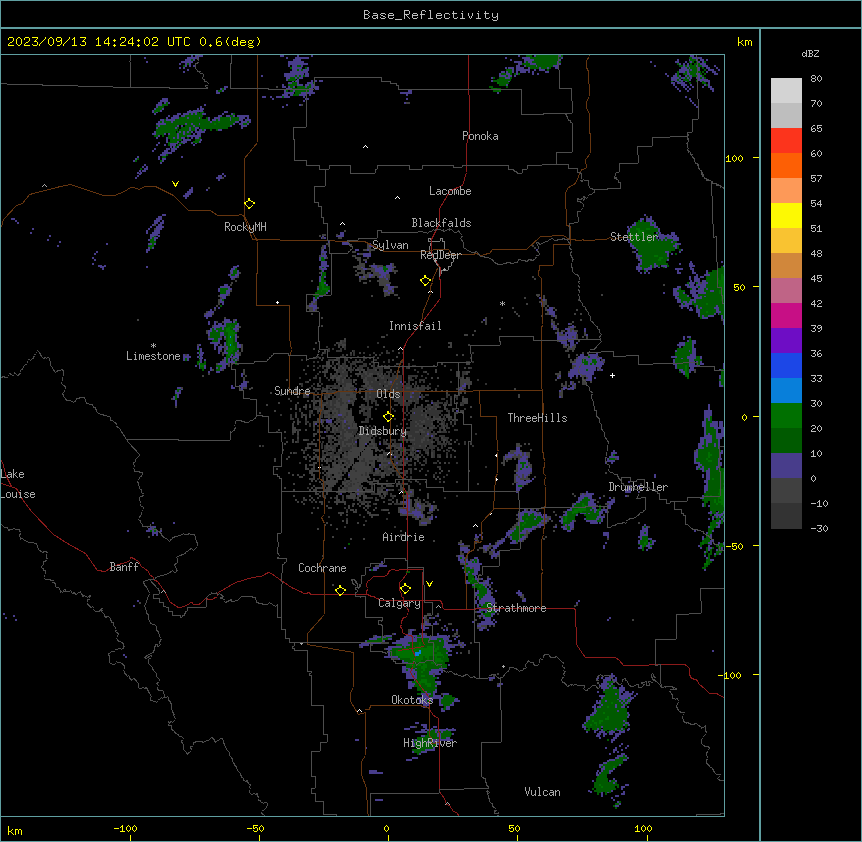Click the dBZ legend heading
This screenshot has width=862, height=842.
point(810,54)
